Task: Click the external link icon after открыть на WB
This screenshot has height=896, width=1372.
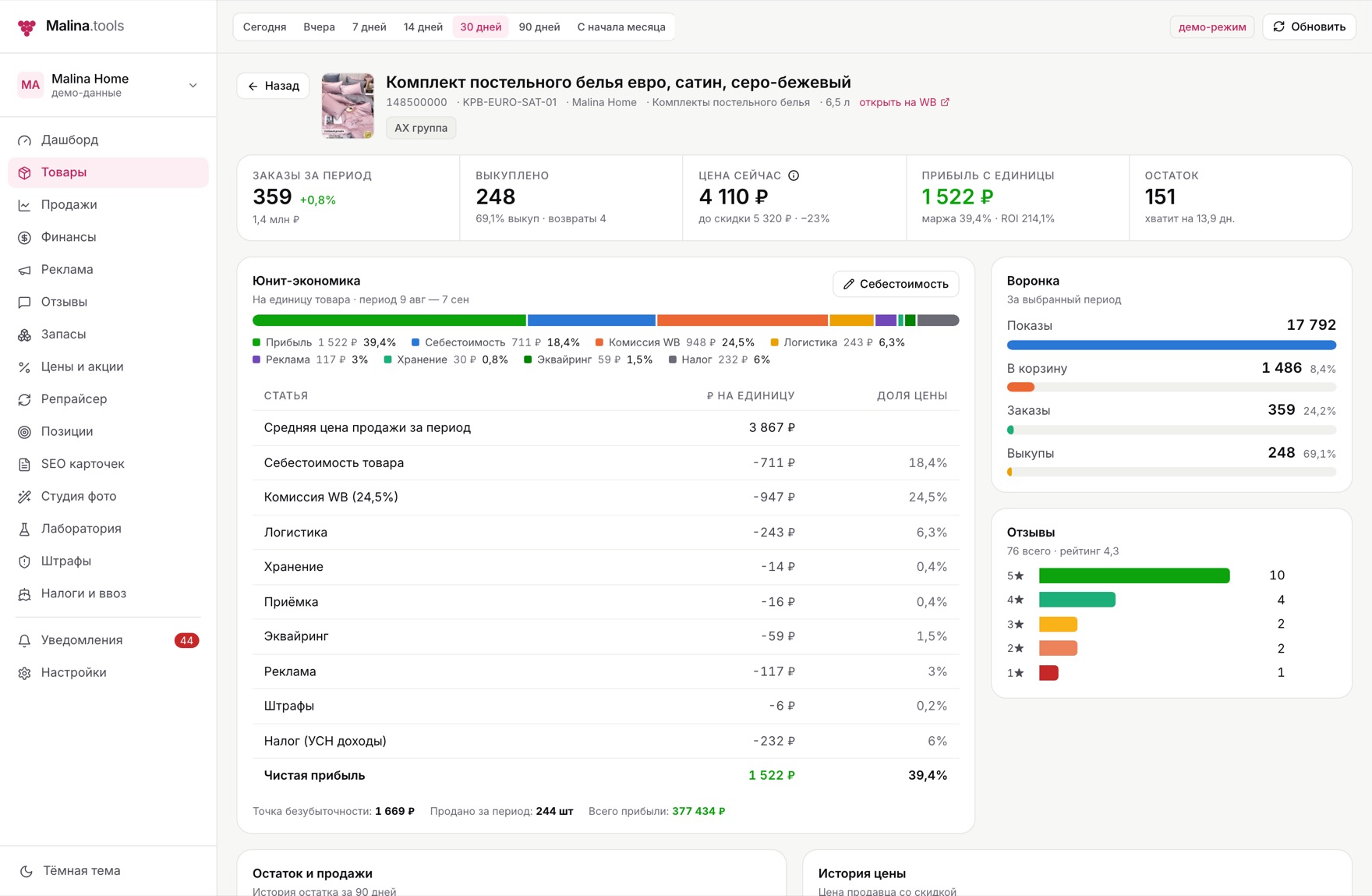Action: coord(945,102)
